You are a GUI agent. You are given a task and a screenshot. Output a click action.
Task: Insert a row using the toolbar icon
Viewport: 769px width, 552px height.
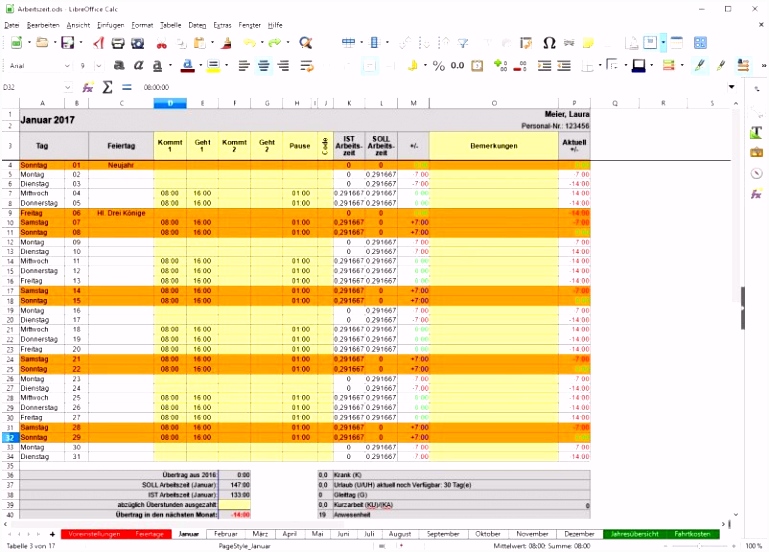(348, 43)
